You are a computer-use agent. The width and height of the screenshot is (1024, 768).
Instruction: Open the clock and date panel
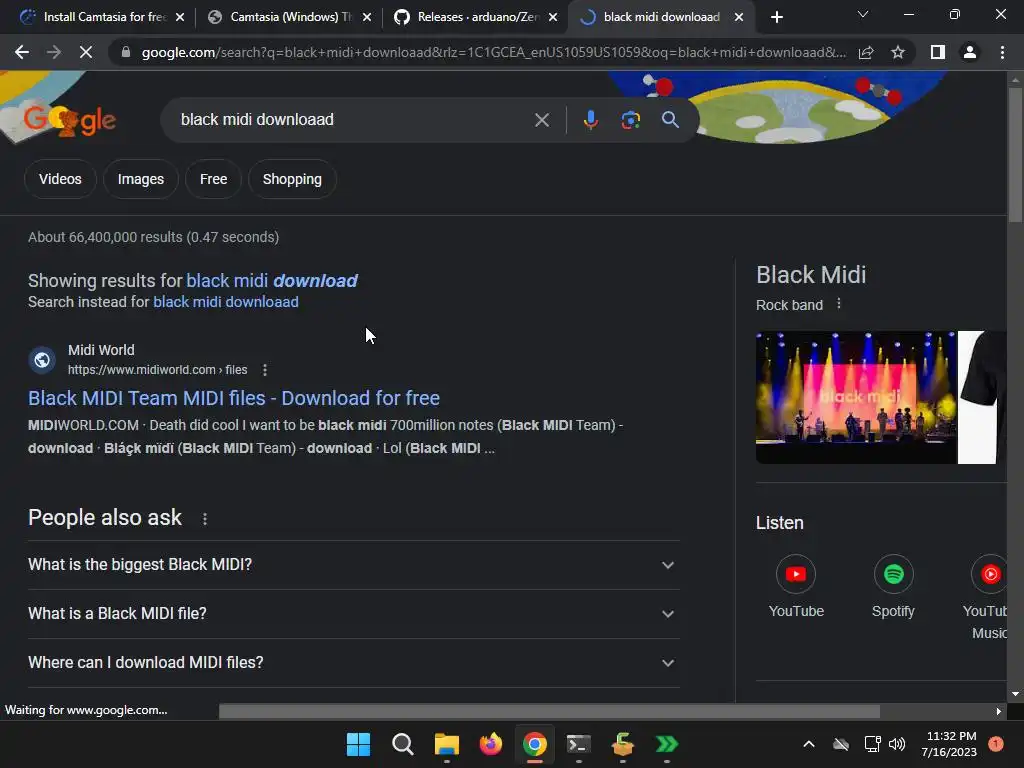950,744
